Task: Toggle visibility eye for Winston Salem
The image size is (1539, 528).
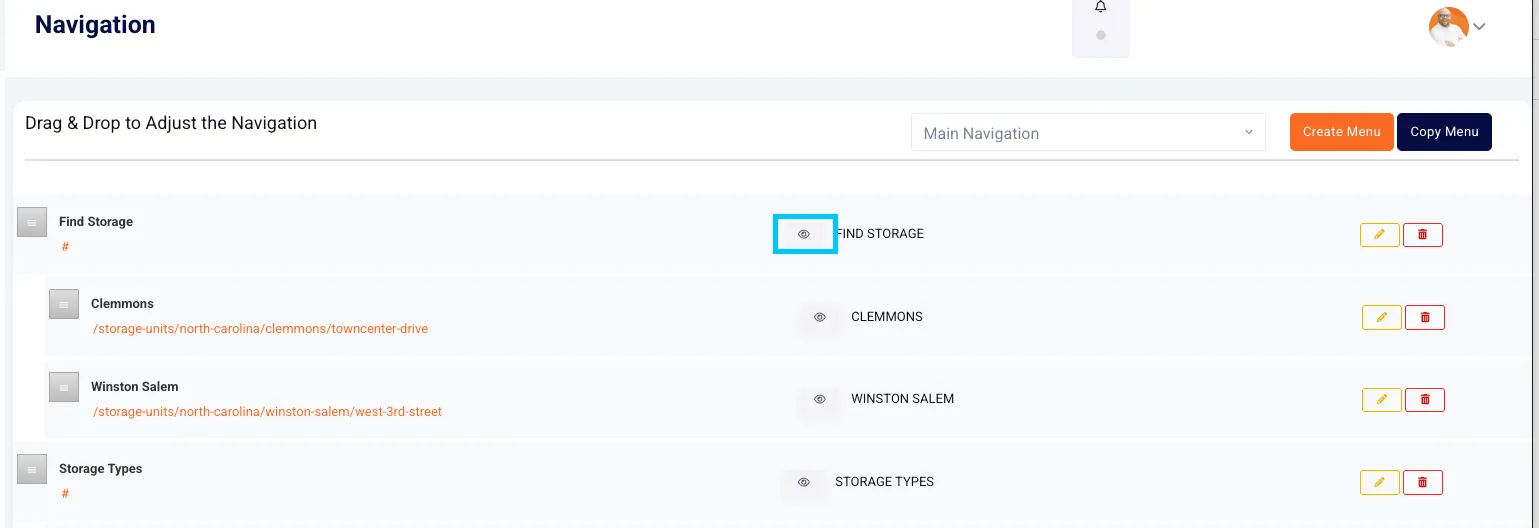Action: click(820, 399)
